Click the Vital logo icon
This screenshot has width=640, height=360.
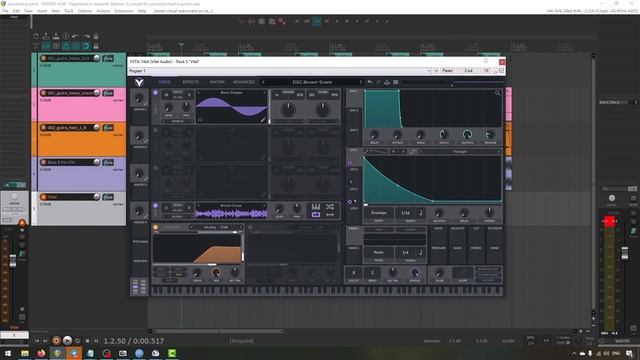tap(139, 82)
